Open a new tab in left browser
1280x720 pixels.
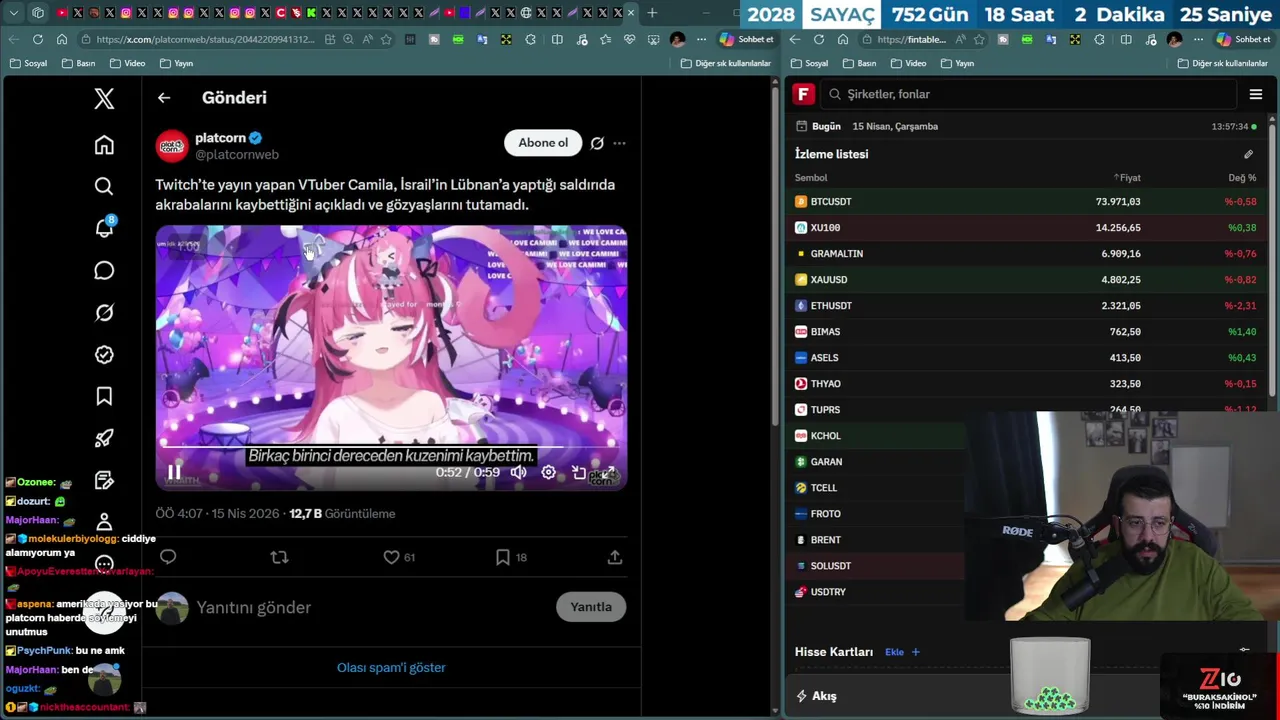click(x=652, y=13)
